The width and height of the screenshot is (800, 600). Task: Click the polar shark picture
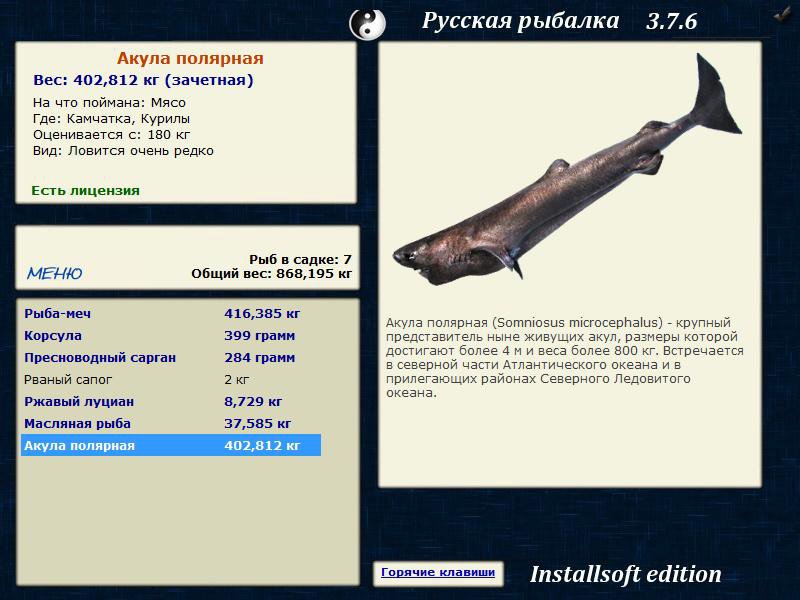click(x=567, y=170)
